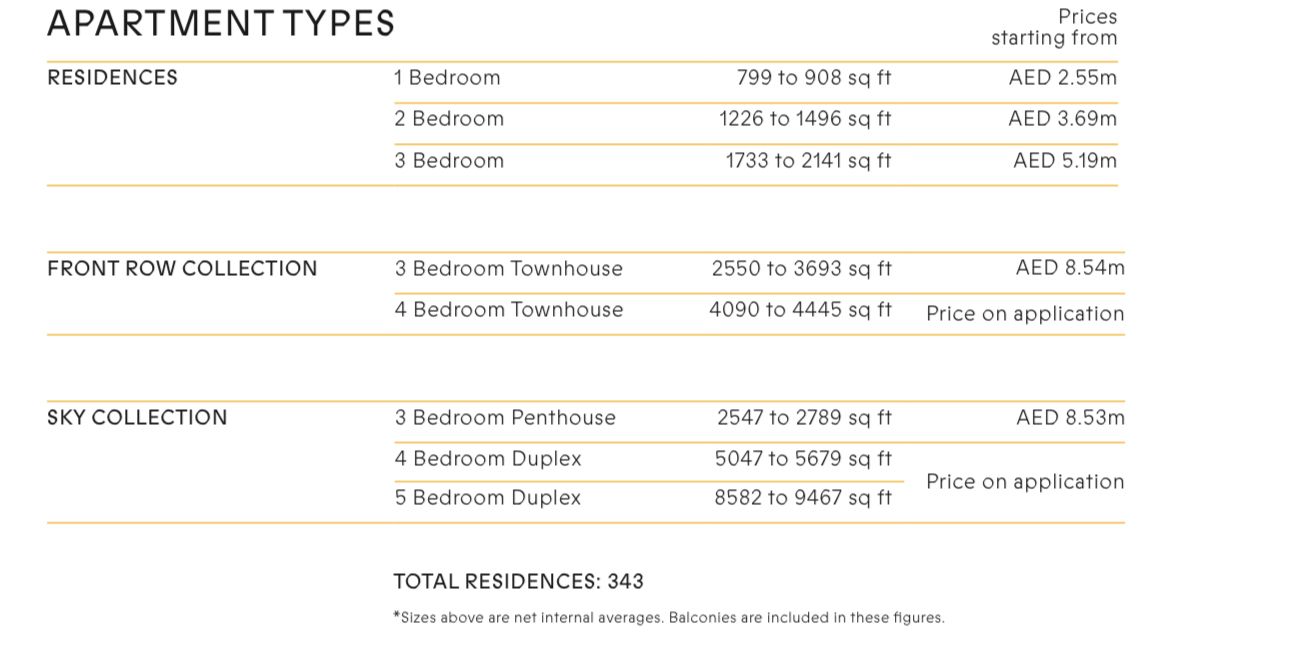Click the AED 5.19m price
Image resolution: width=1290 pixels, height=664 pixels.
[x=1064, y=161]
